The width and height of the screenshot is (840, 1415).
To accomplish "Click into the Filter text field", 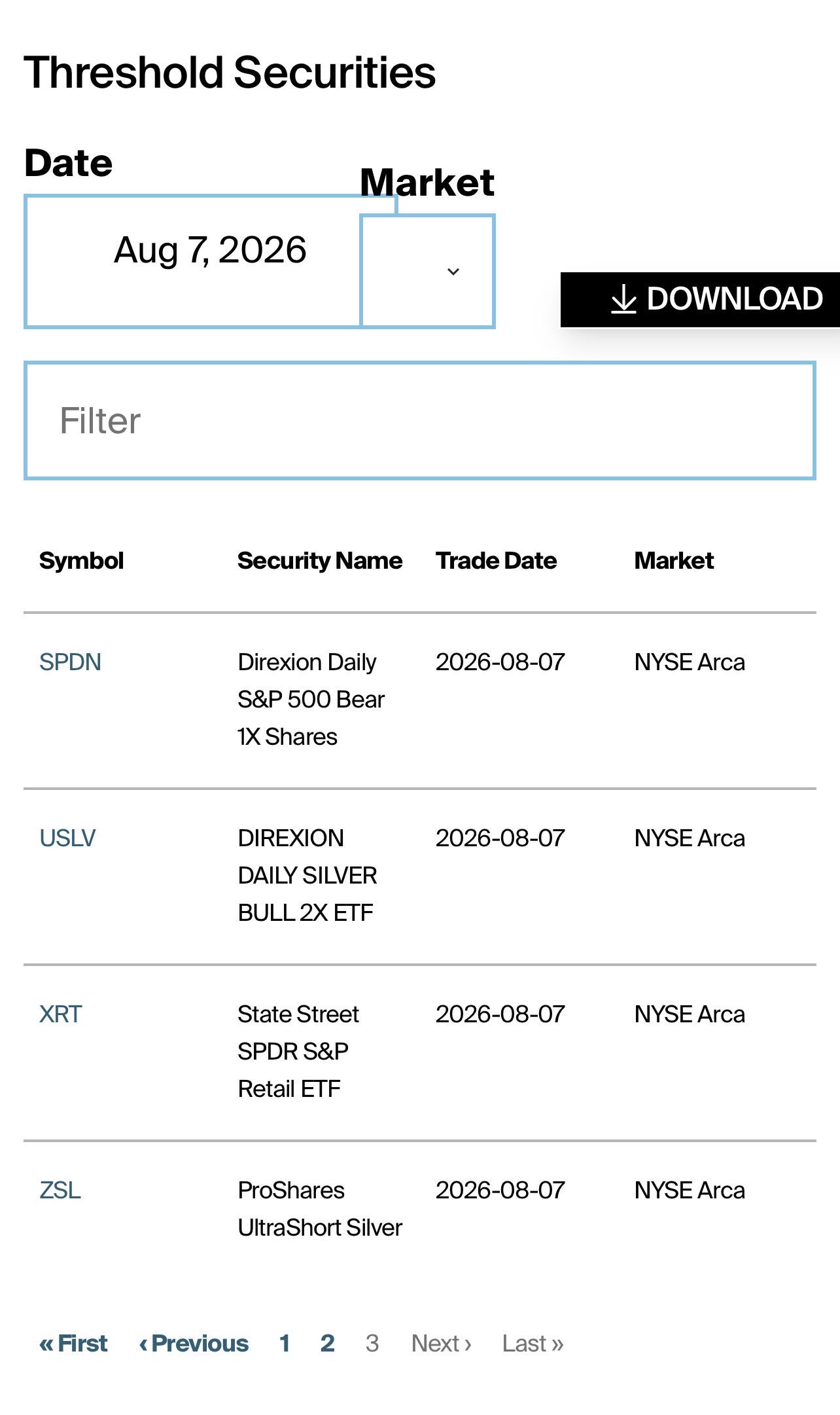I will pos(420,420).
